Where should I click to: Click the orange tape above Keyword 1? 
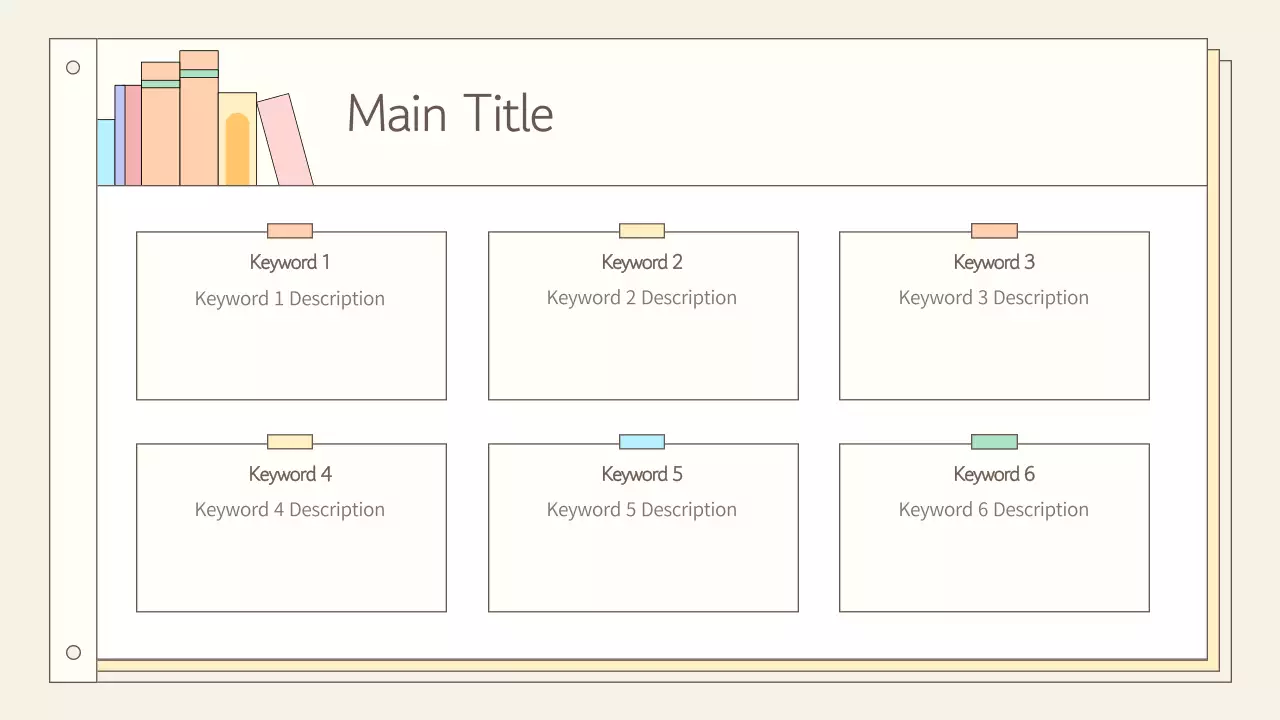coord(290,231)
